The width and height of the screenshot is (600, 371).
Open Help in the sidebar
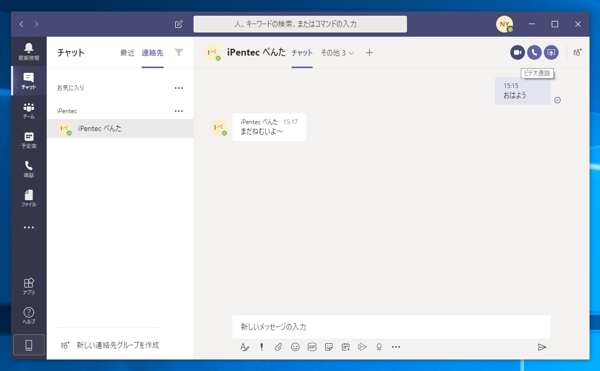[29, 316]
